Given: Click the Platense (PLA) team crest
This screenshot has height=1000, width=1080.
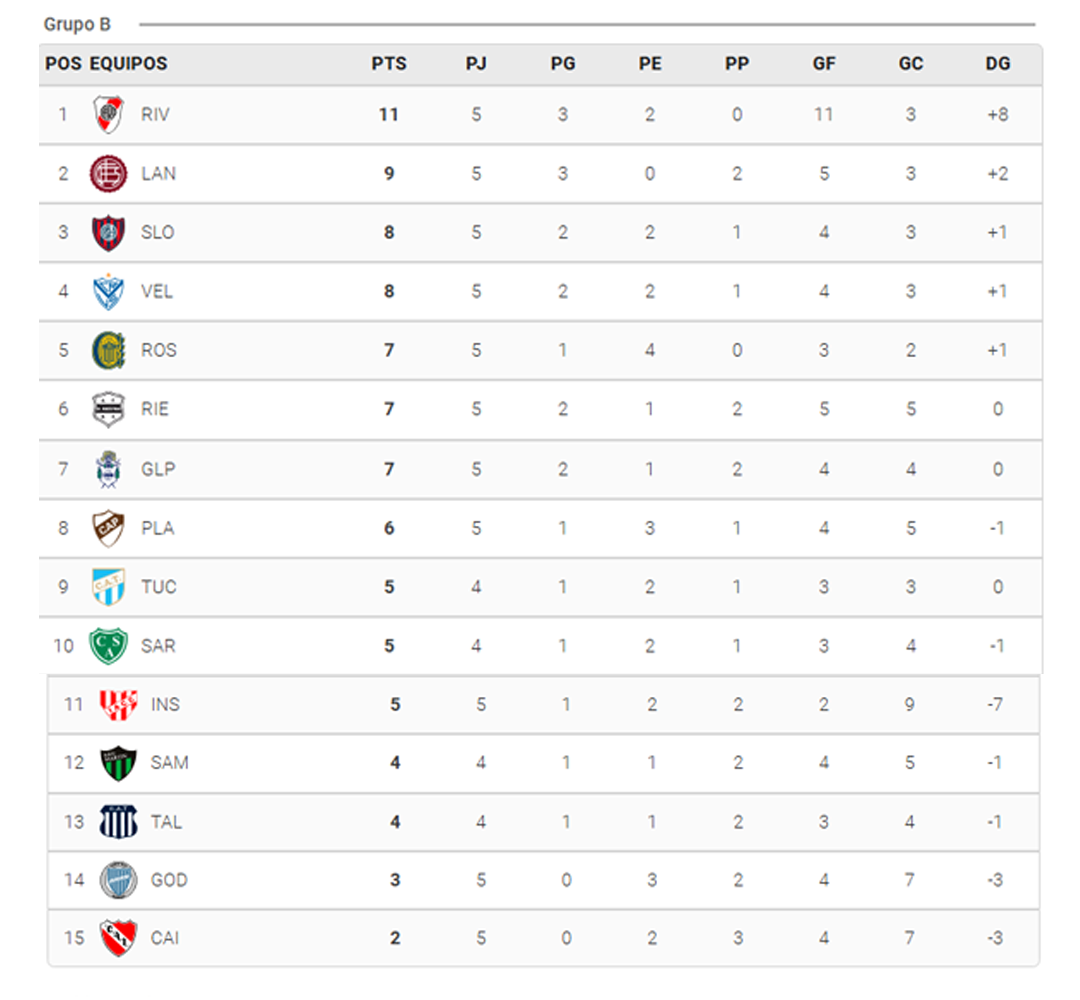Looking at the screenshot, I should click(x=107, y=528).
